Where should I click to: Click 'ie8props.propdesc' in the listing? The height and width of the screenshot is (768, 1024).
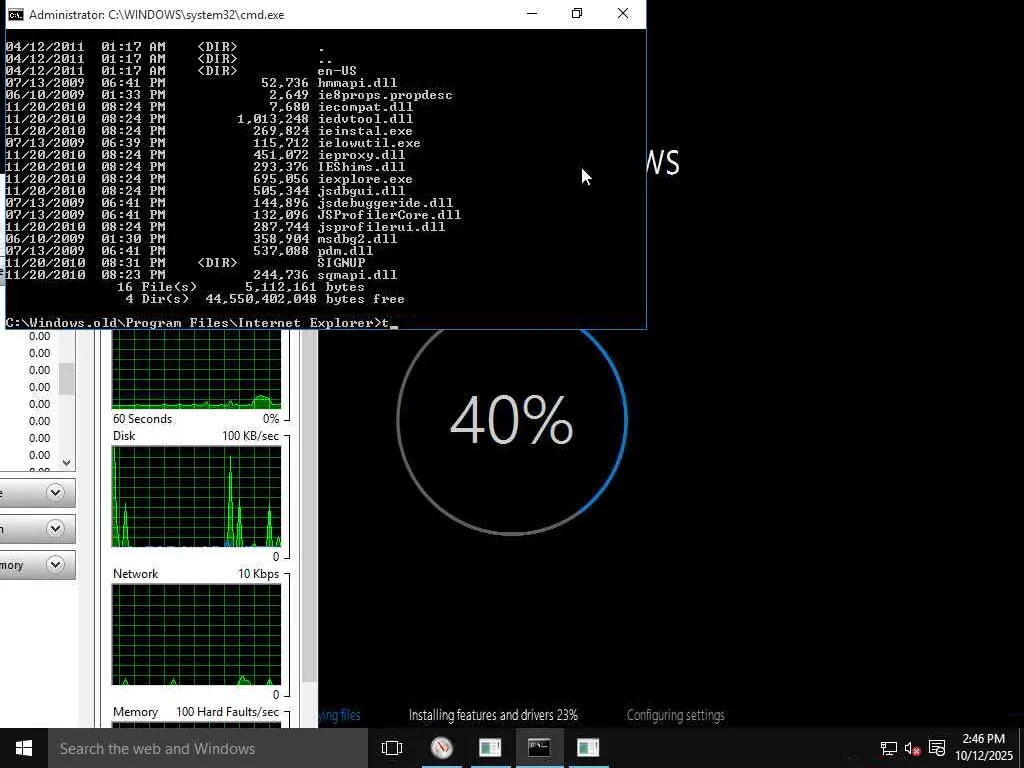pyautogui.click(x=385, y=95)
